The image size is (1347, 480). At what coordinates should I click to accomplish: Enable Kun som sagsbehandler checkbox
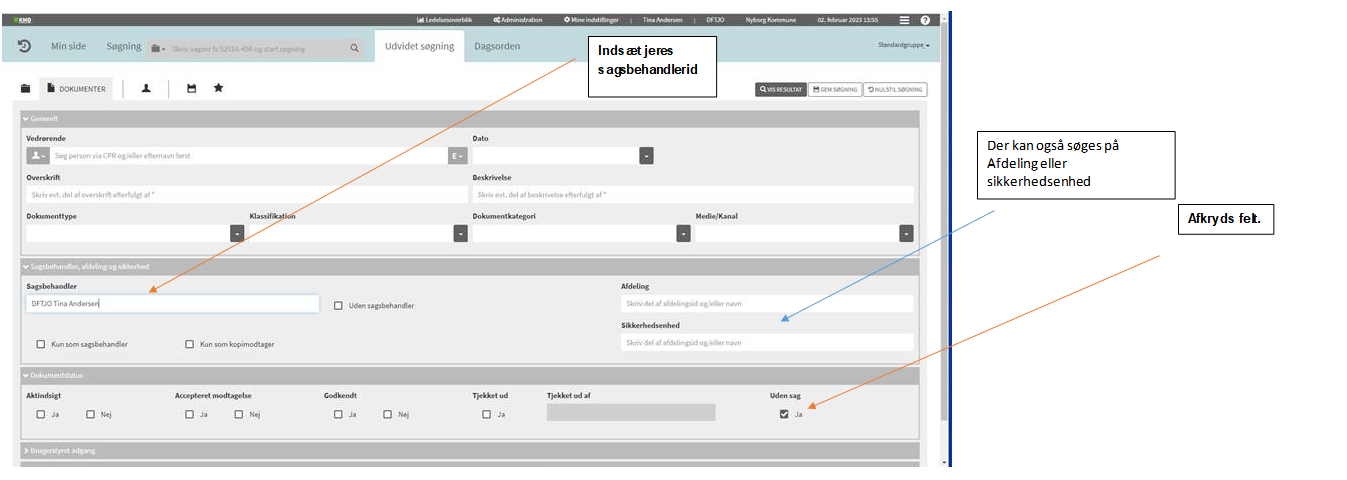41,344
